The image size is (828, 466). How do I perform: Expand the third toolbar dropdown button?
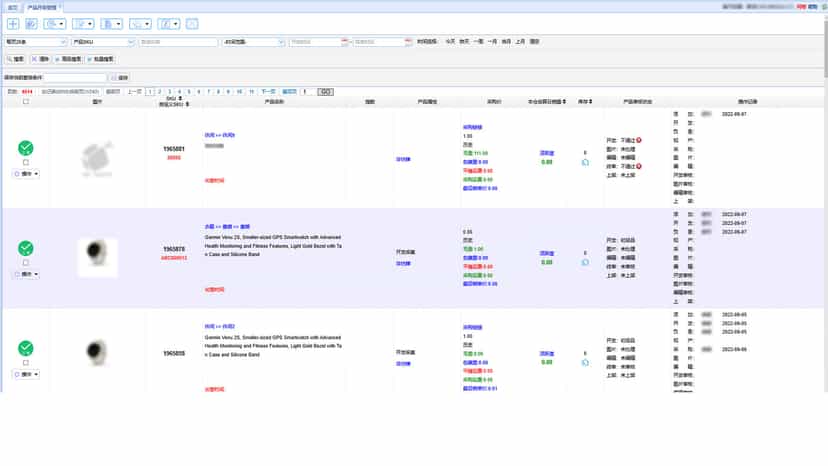coord(54,24)
